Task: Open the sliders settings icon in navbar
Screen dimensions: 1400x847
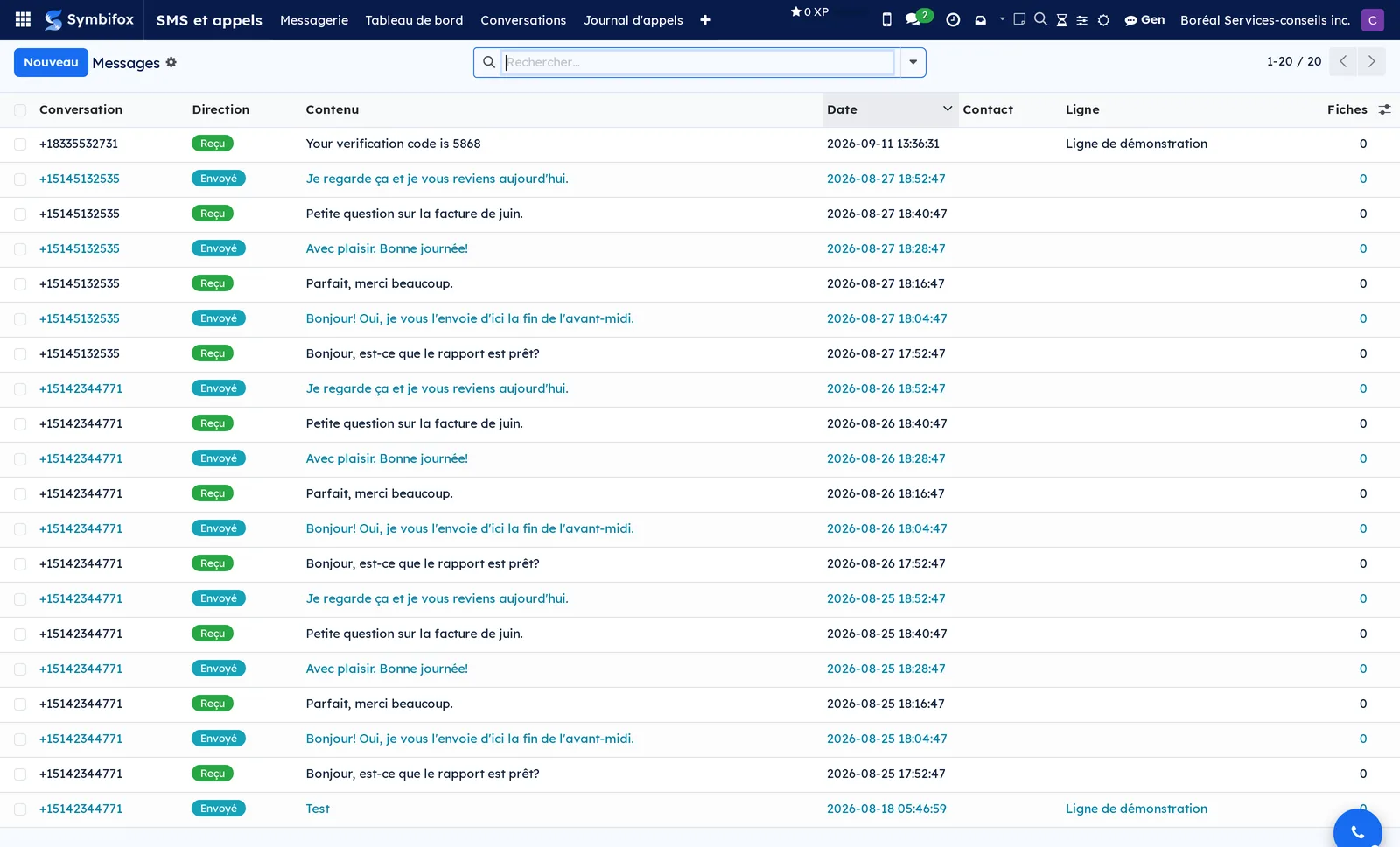Action: click(1082, 20)
